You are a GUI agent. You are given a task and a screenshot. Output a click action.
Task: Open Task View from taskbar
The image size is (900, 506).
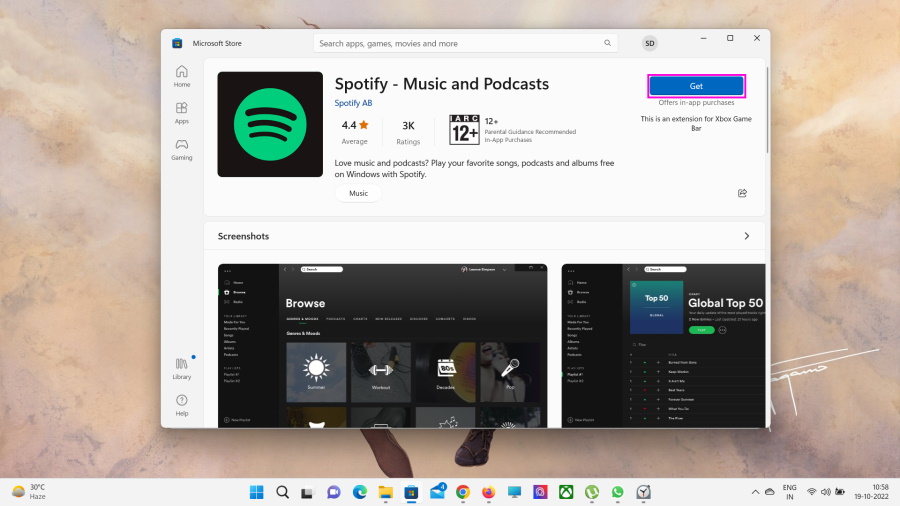[x=308, y=492]
